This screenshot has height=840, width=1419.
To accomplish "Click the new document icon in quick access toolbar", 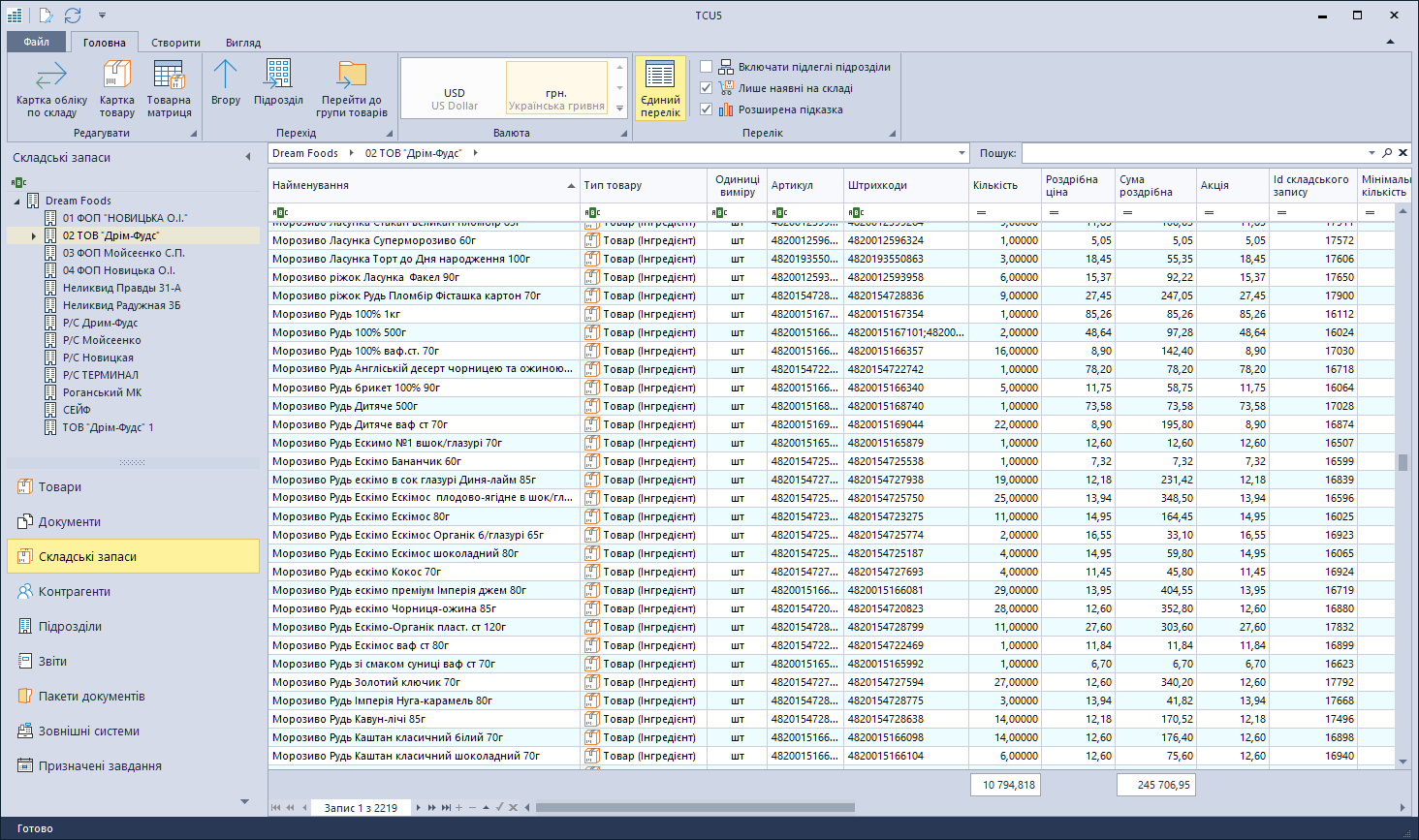I will point(46,16).
